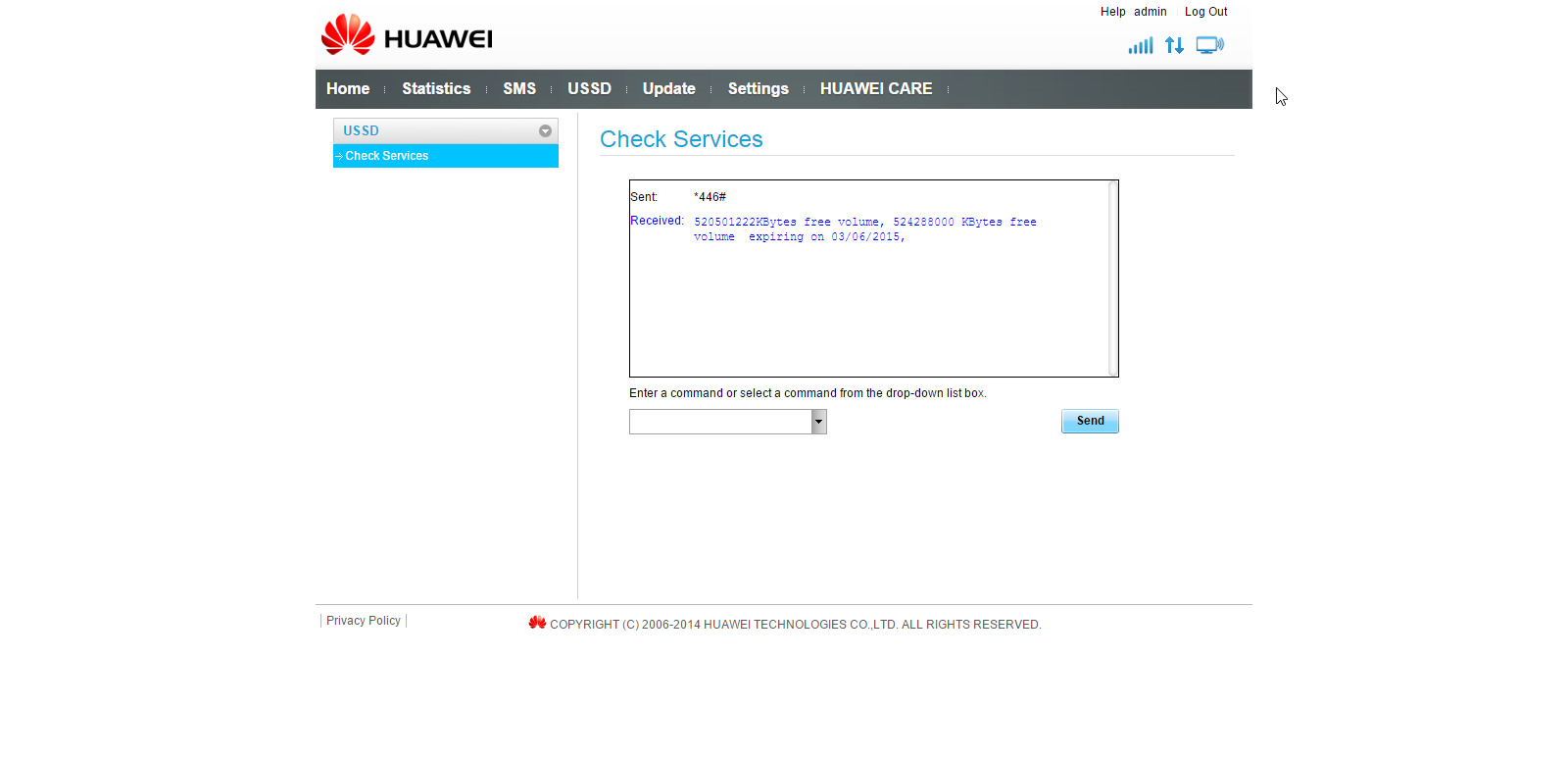Image resolution: width=1568 pixels, height=760 pixels.
Task: Open the HUAWEI CARE tab
Action: (x=876, y=89)
